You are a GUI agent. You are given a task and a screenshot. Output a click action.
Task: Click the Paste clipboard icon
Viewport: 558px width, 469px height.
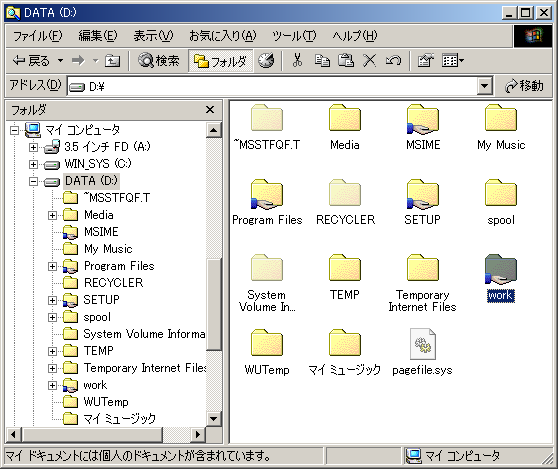point(346,60)
